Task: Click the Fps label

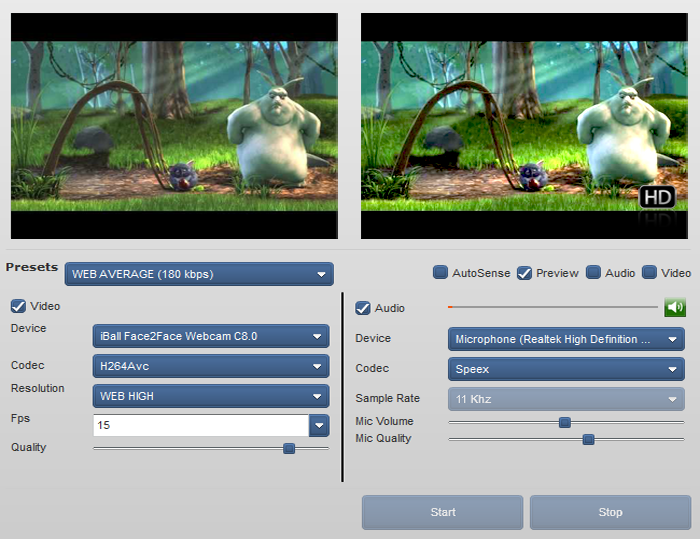Action: click(x=20, y=418)
